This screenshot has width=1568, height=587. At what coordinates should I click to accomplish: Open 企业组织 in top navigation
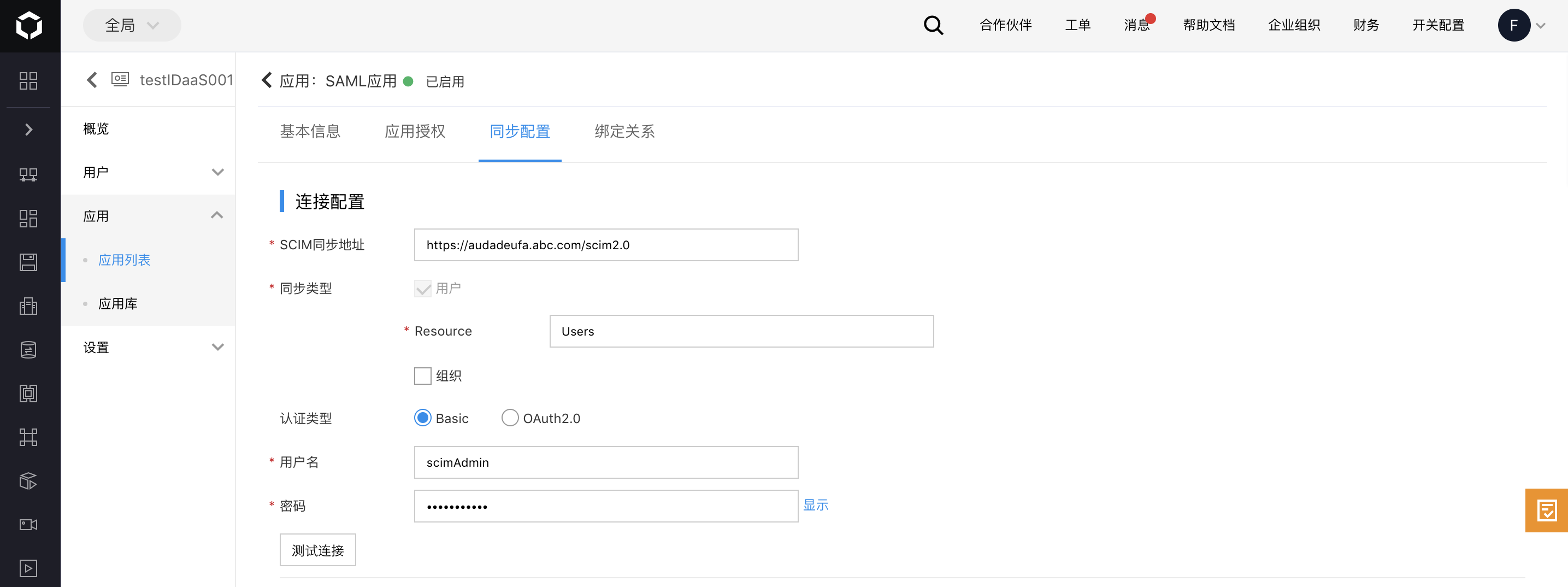click(x=1294, y=25)
